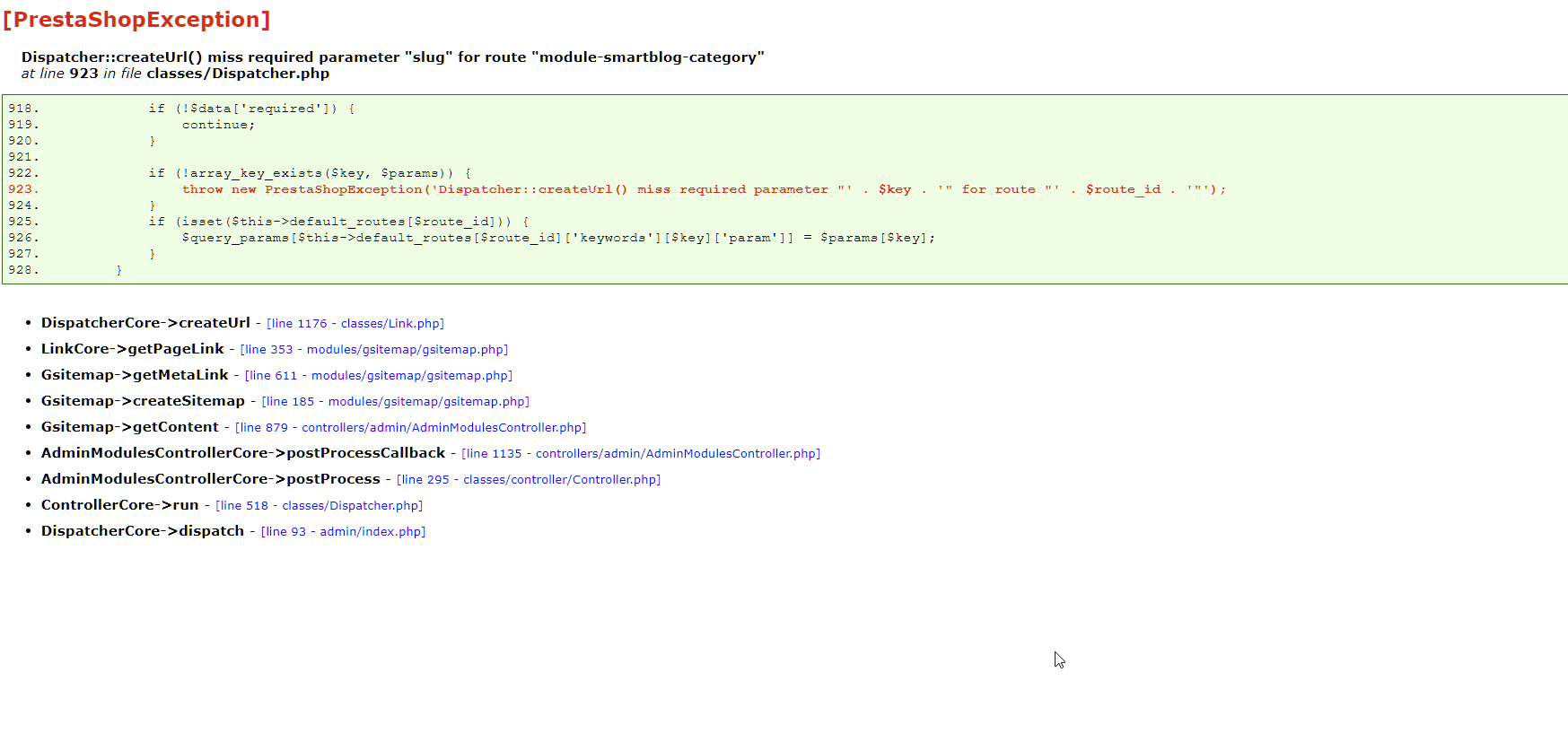Click the [PrestaShopException] heading

136,20
